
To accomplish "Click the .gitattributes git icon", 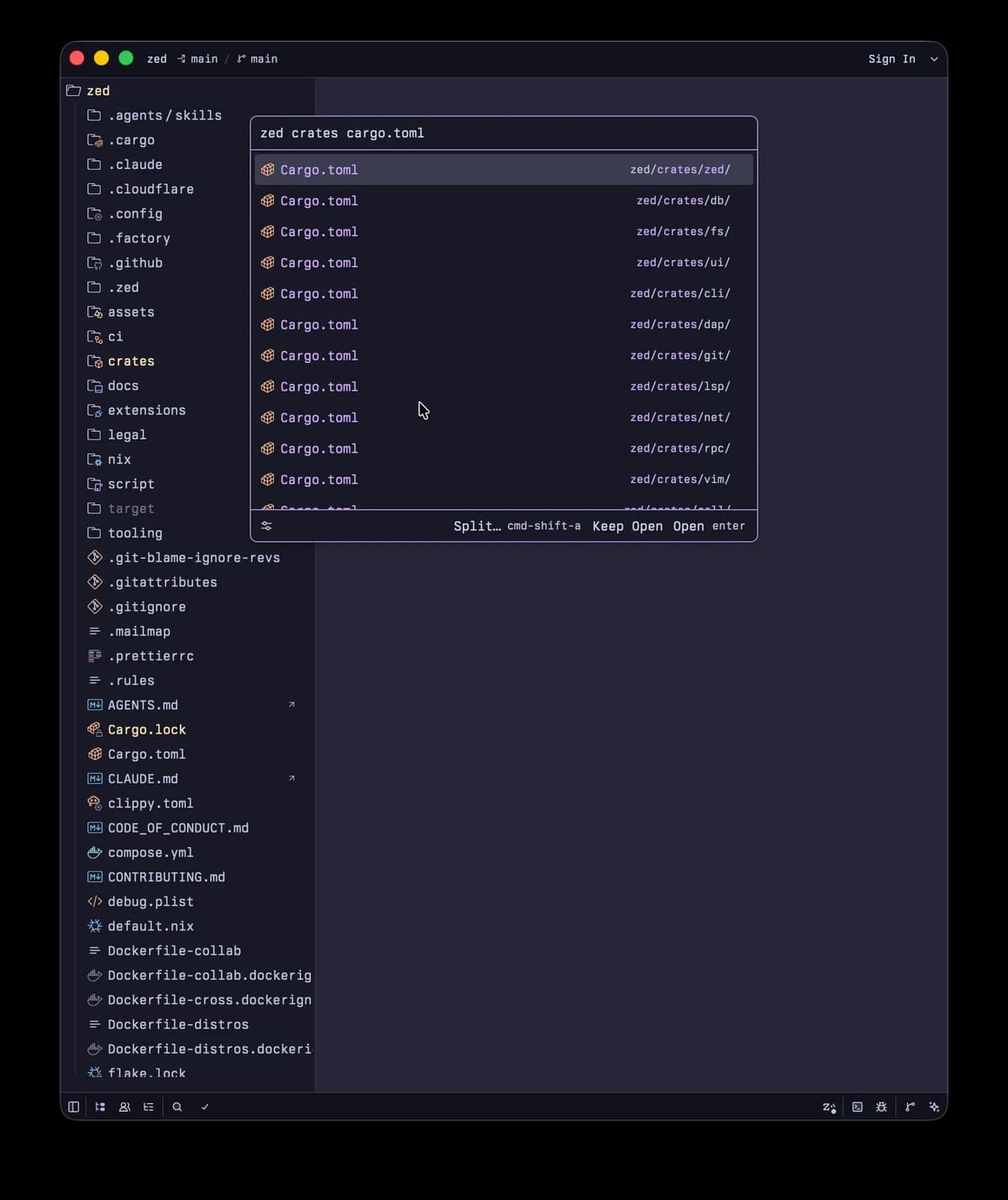I will 95,582.
